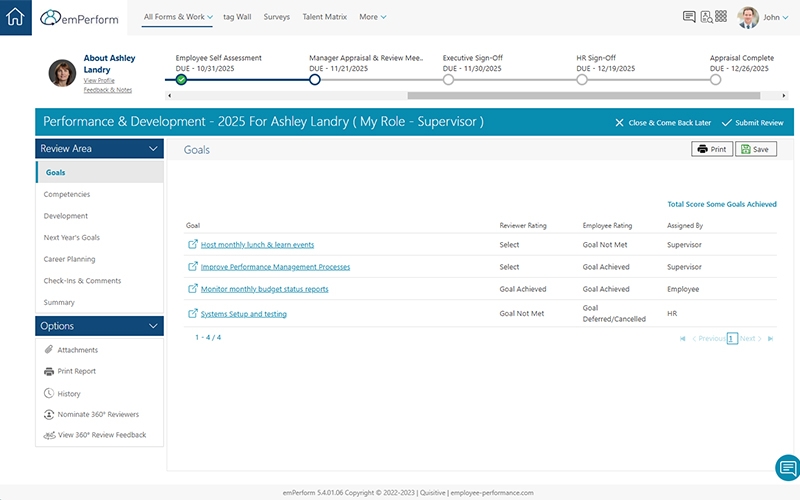Open the Improve Performance Management Processes goal link
This screenshot has height=500, width=800.
[275, 267]
